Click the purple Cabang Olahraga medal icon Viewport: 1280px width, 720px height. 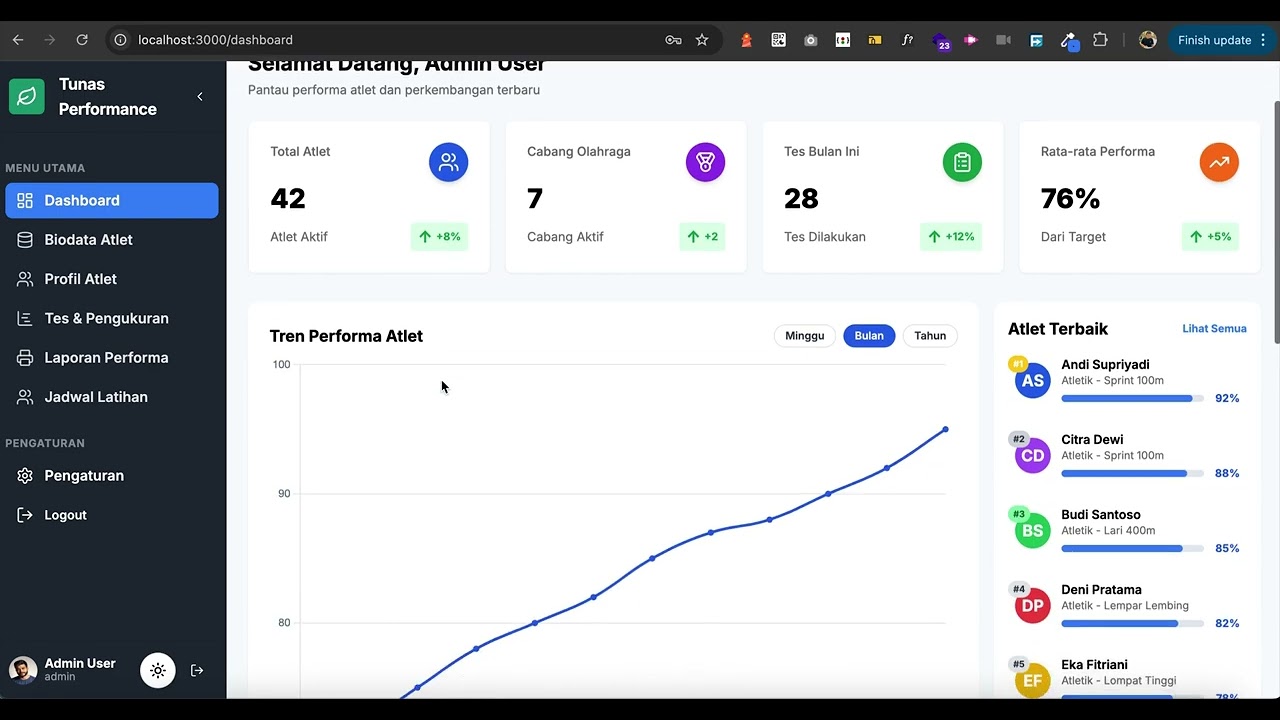706,162
